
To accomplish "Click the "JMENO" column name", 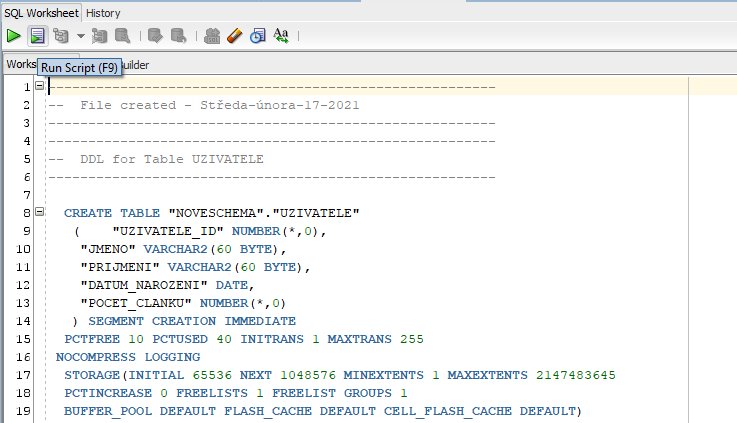I will 108,249.
